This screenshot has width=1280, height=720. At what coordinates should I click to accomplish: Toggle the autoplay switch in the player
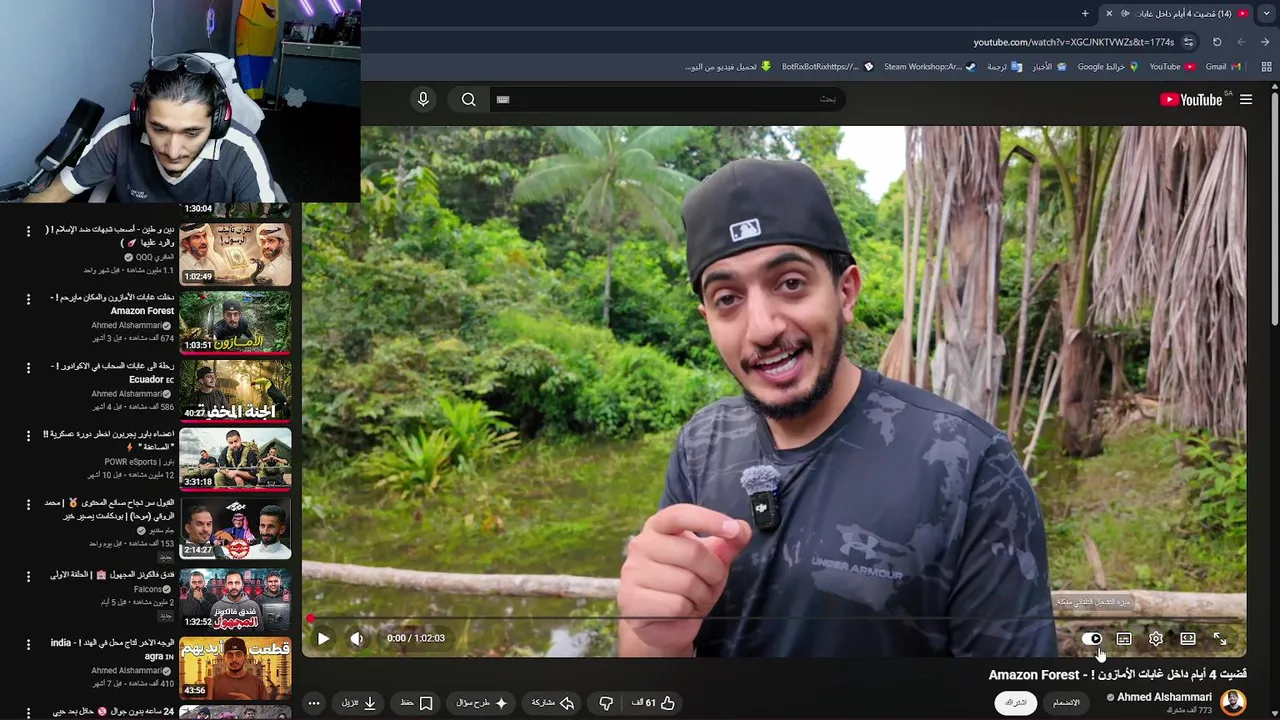pos(1092,638)
